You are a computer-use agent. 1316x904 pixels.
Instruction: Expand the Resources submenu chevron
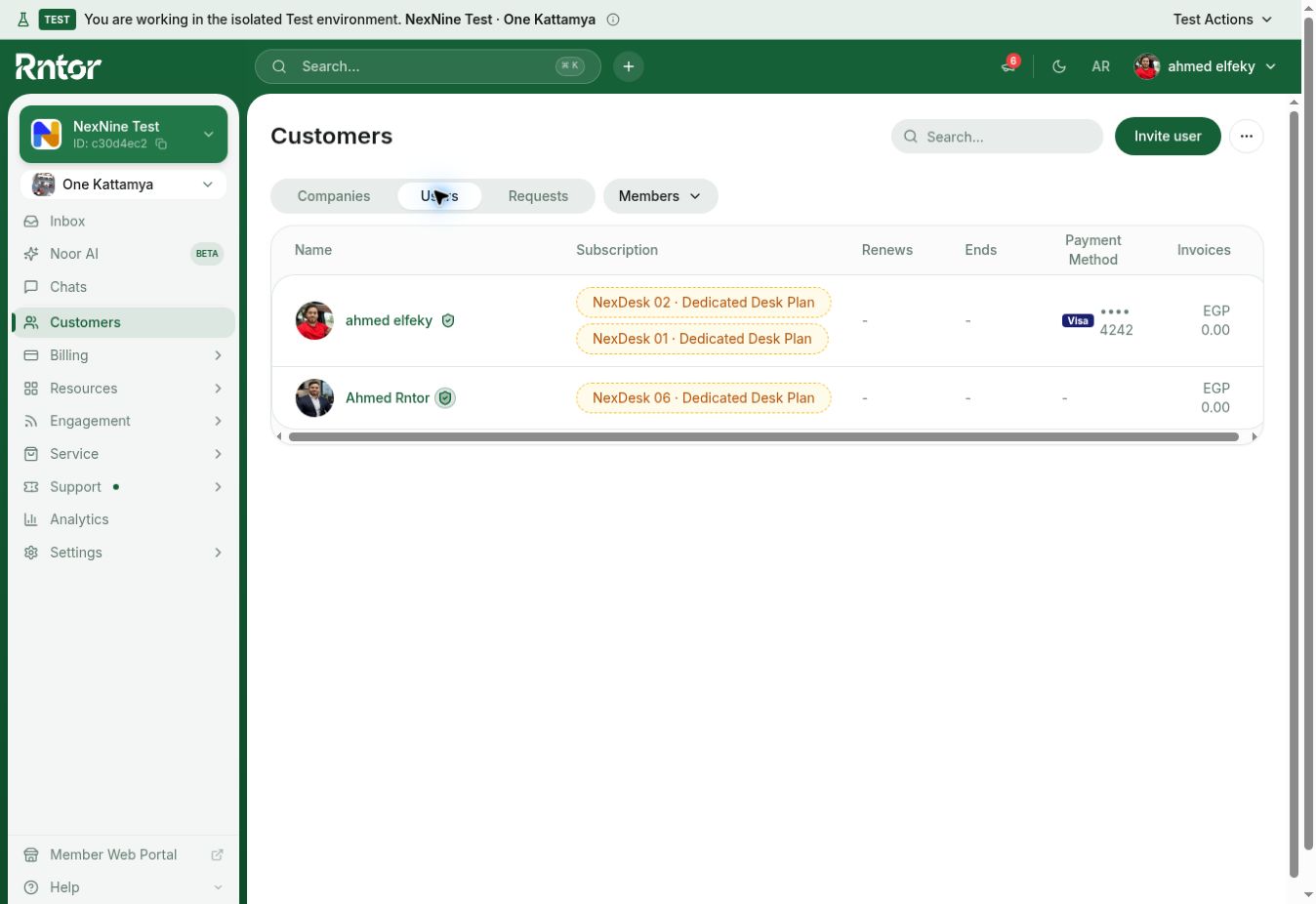pyautogui.click(x=218, y=389)
